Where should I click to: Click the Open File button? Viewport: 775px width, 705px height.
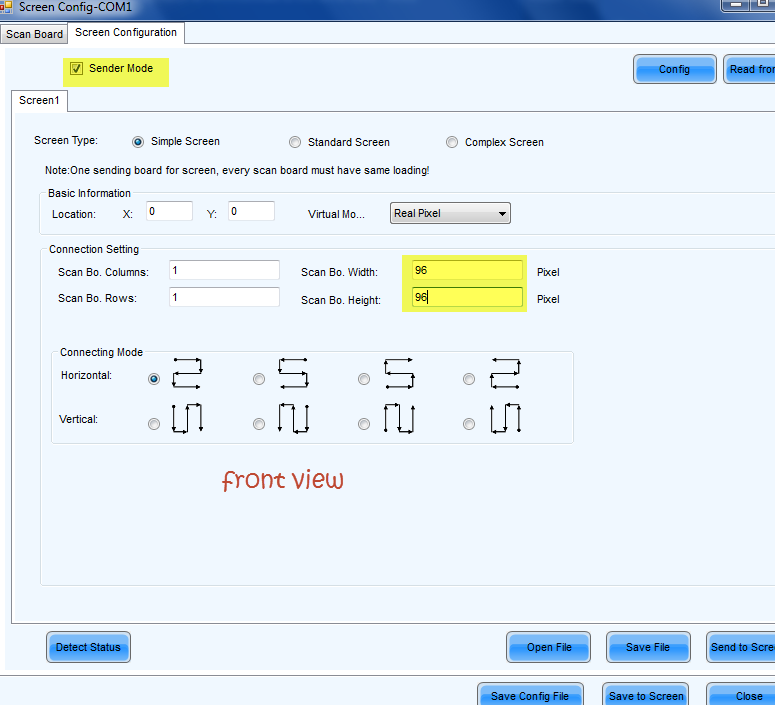pyautogui.click(x=549, y=647)
